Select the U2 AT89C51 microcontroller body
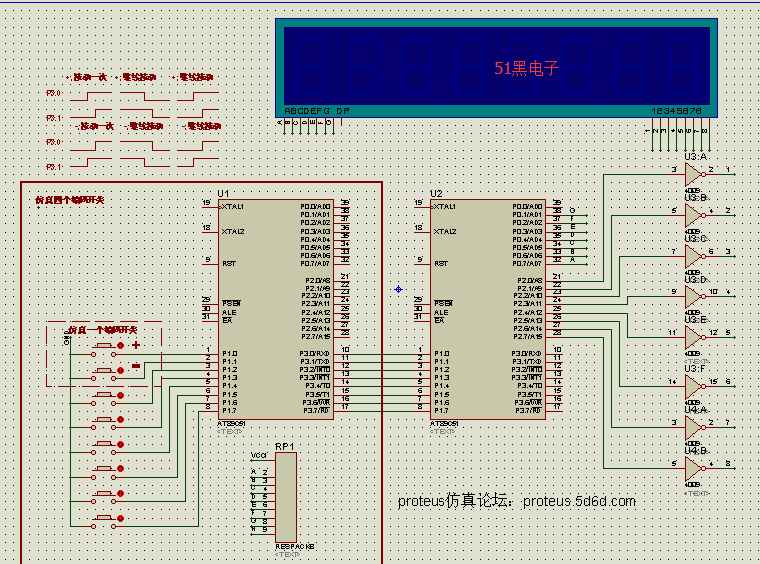Image resolution: width=760 pixels, height=564 pixels. (488, 309)
